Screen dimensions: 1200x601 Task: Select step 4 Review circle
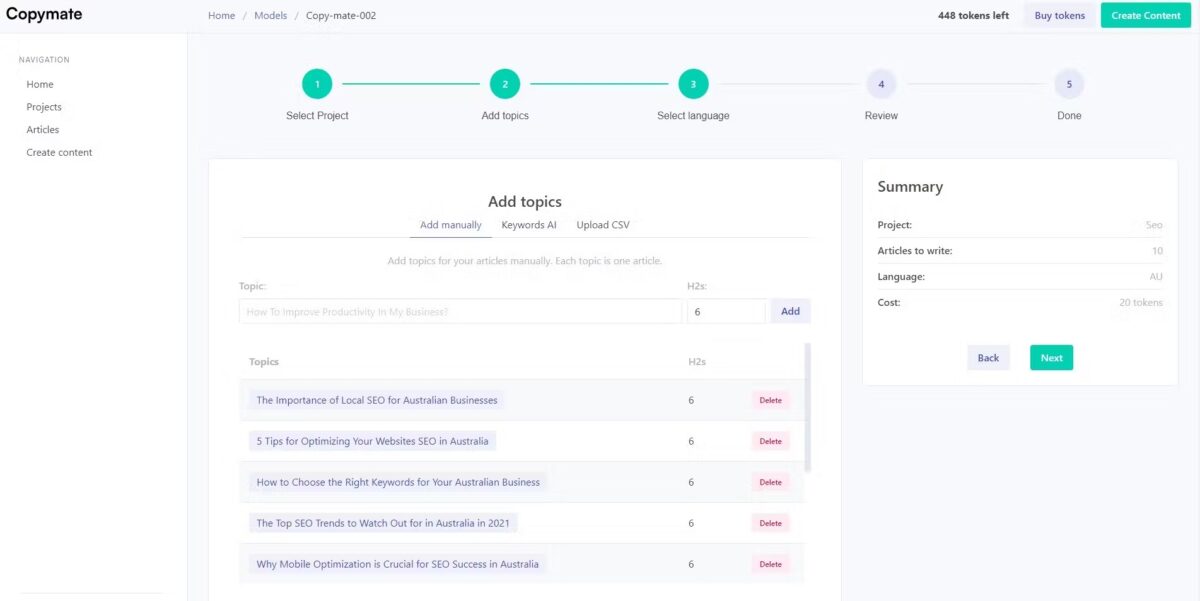881,85
